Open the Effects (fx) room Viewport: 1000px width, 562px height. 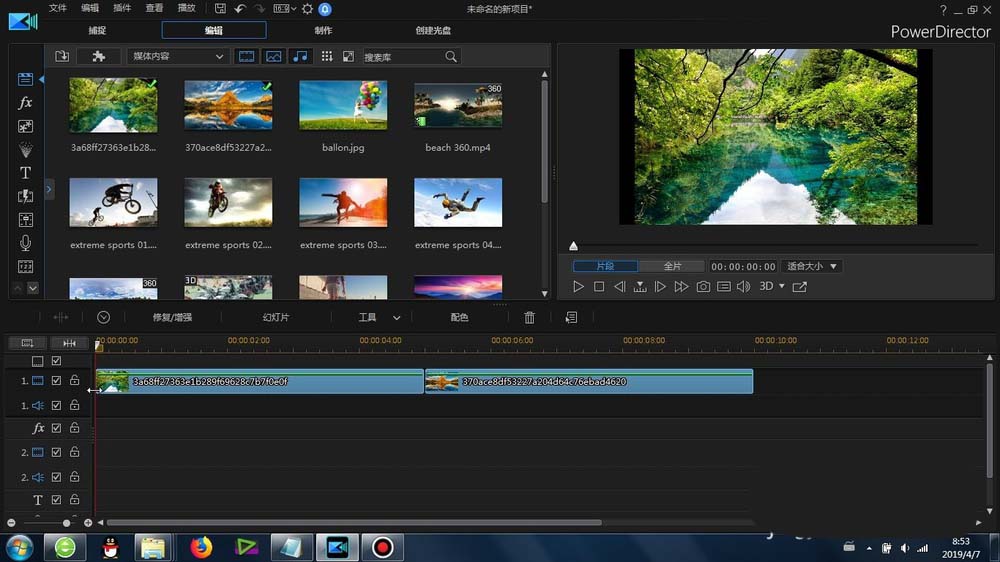pyautogui.click(x=26, y=103)
